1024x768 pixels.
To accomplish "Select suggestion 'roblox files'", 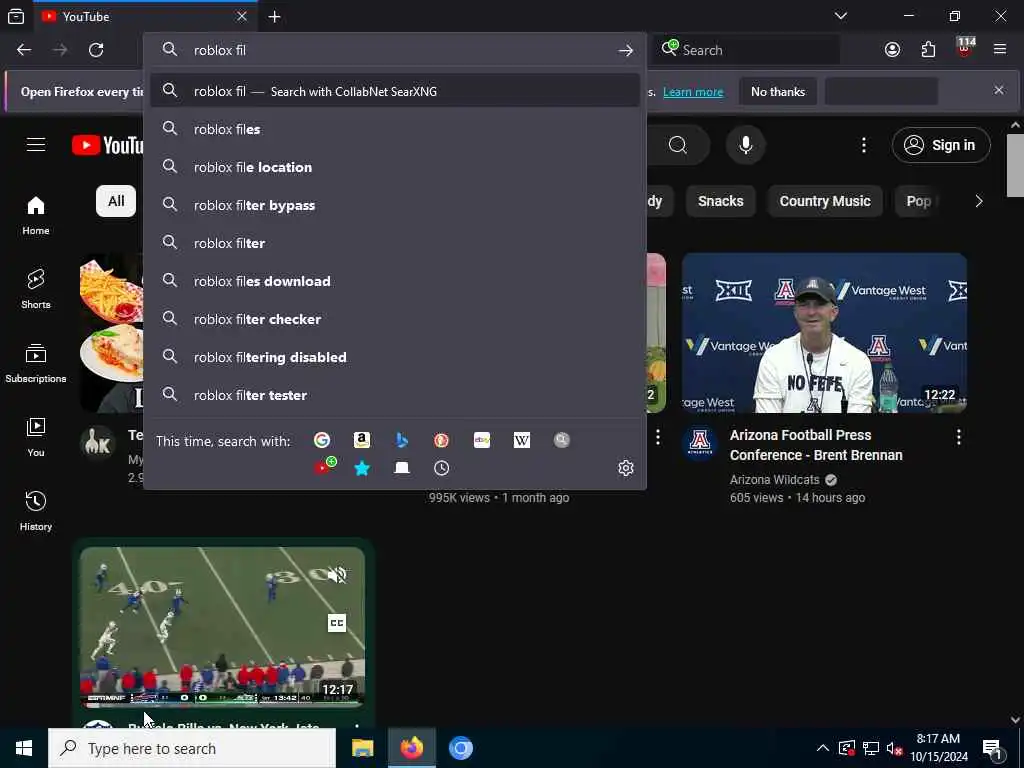I will pyautogui.click(x=394, y=129).
